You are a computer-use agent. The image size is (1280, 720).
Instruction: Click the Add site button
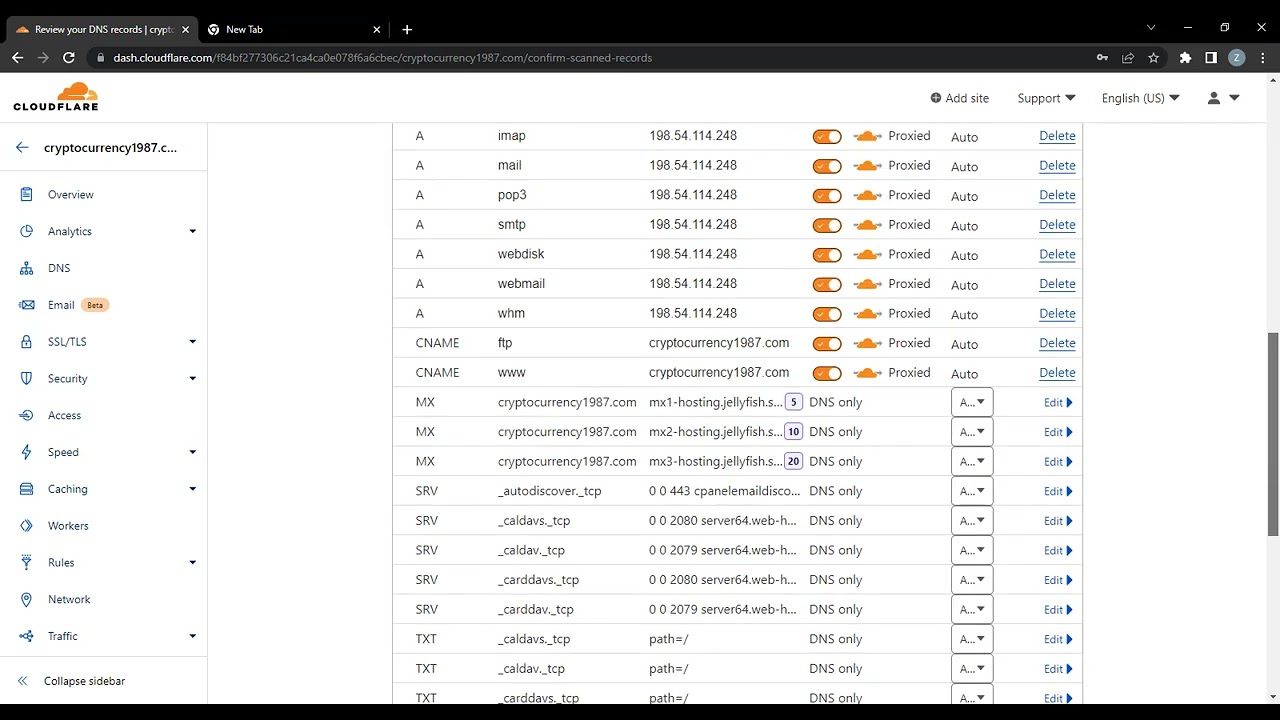coord(959,98)
